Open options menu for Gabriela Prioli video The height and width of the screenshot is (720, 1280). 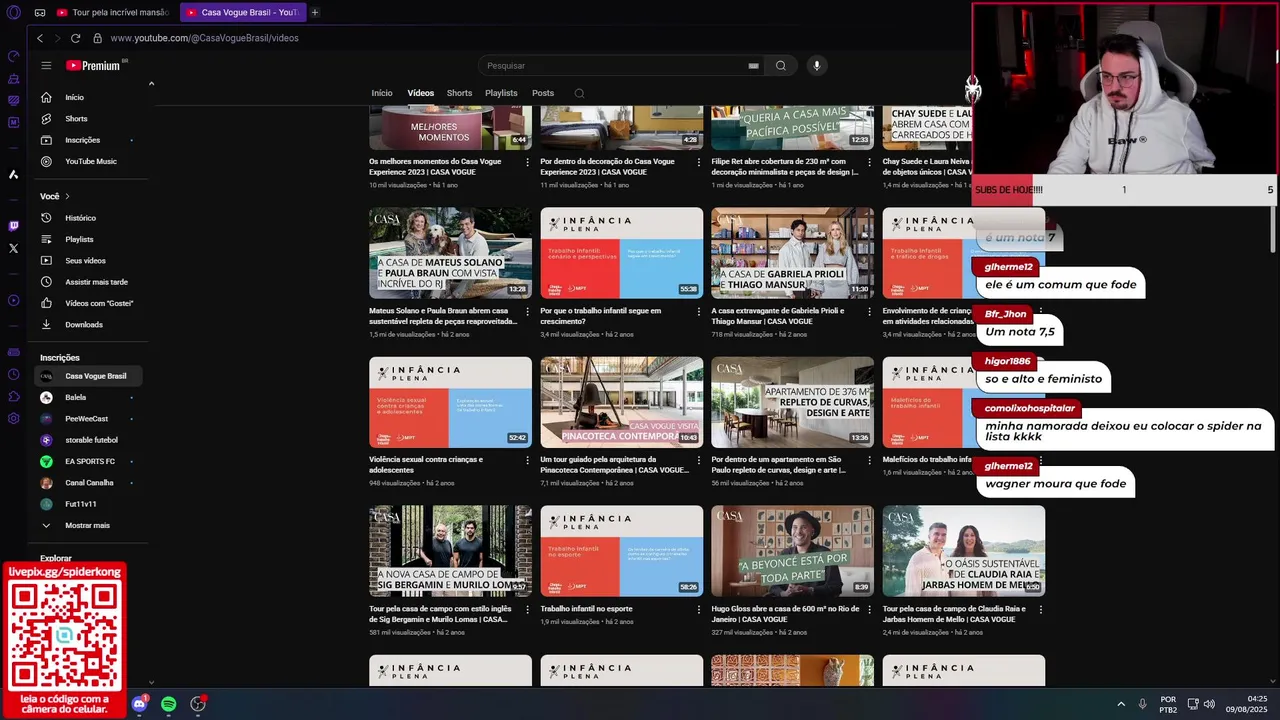870,311
